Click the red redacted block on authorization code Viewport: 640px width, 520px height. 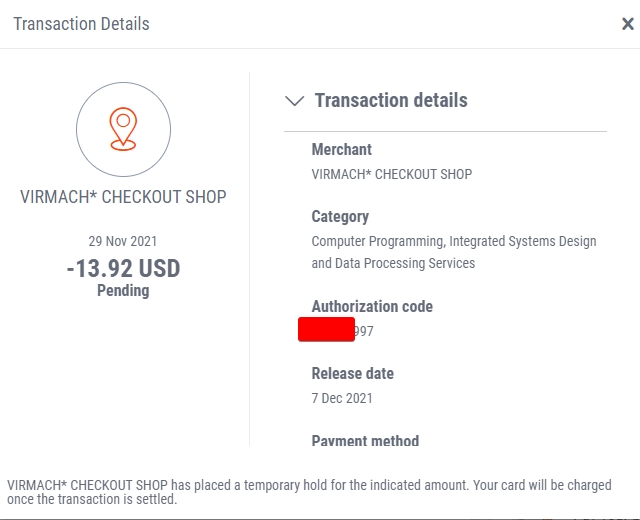[x=326, y=329]
